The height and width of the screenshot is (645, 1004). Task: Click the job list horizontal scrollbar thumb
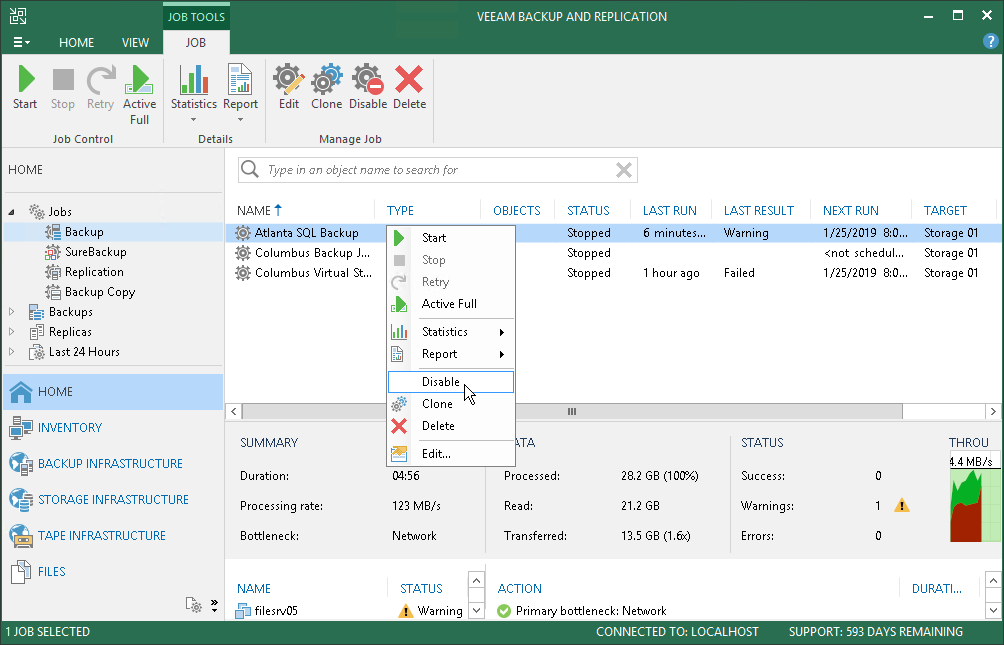coord(572,411)
